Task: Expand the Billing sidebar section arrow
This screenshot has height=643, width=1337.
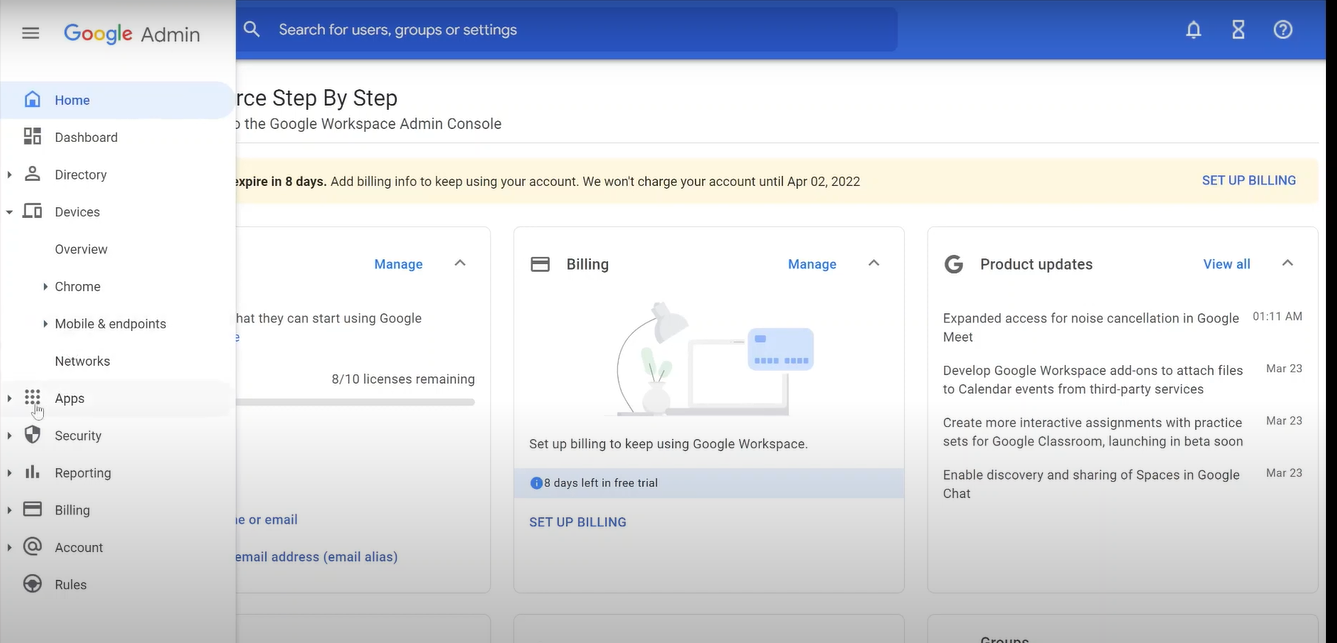Action: coord(9,510)
